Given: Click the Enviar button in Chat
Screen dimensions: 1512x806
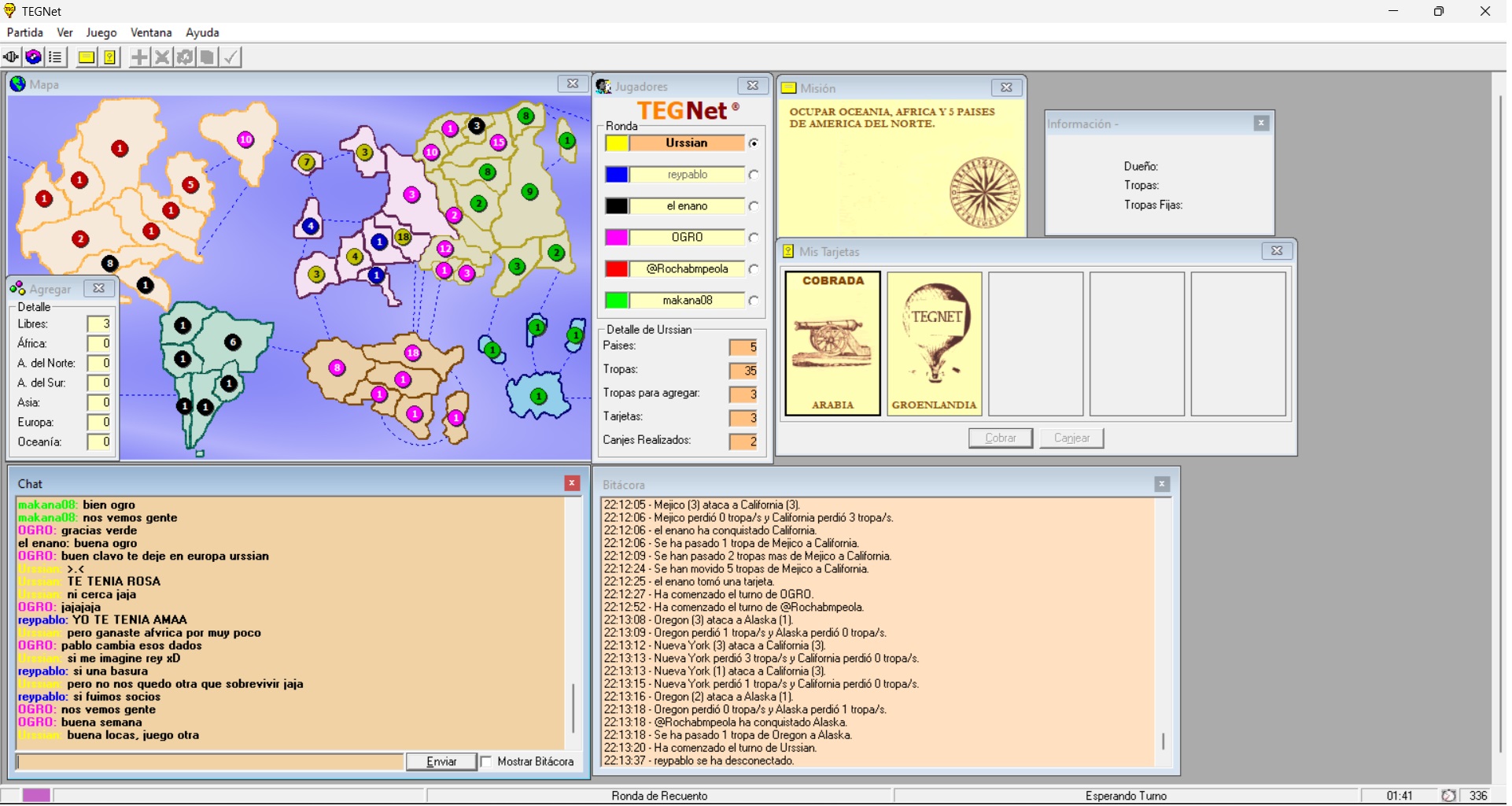Looking at the screenshot, I should pos(441,762).
